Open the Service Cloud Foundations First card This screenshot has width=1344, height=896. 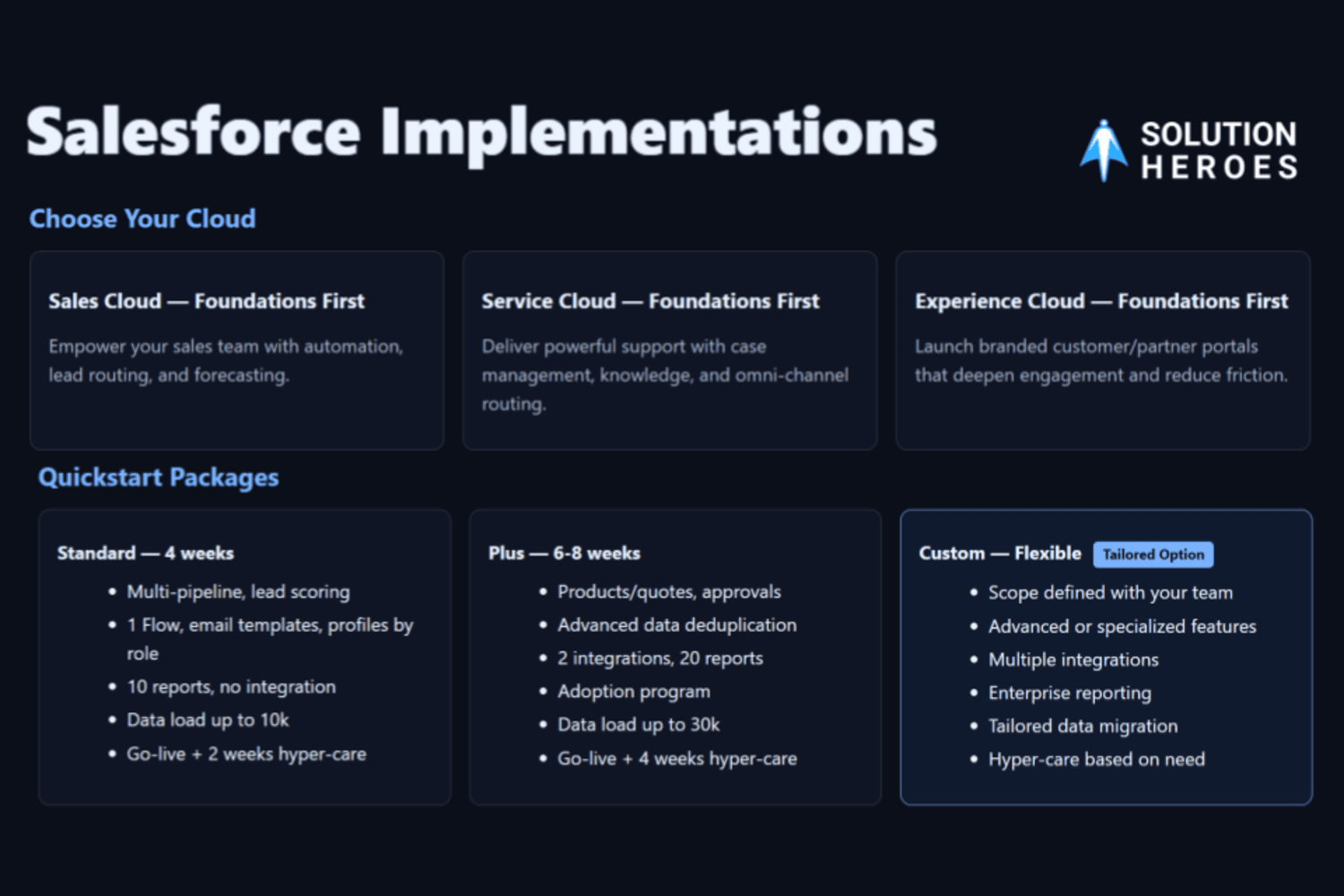(x=669, y=350)
